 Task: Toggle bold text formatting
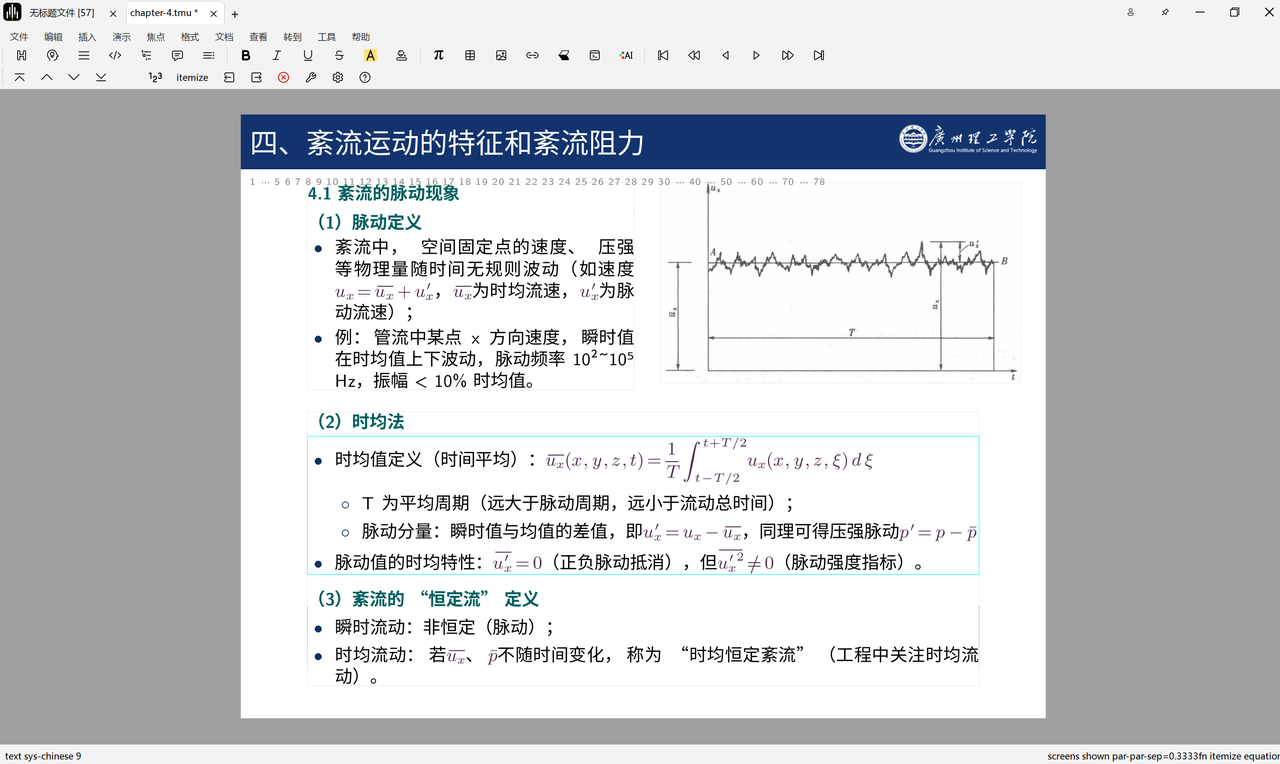click(246, 56)
